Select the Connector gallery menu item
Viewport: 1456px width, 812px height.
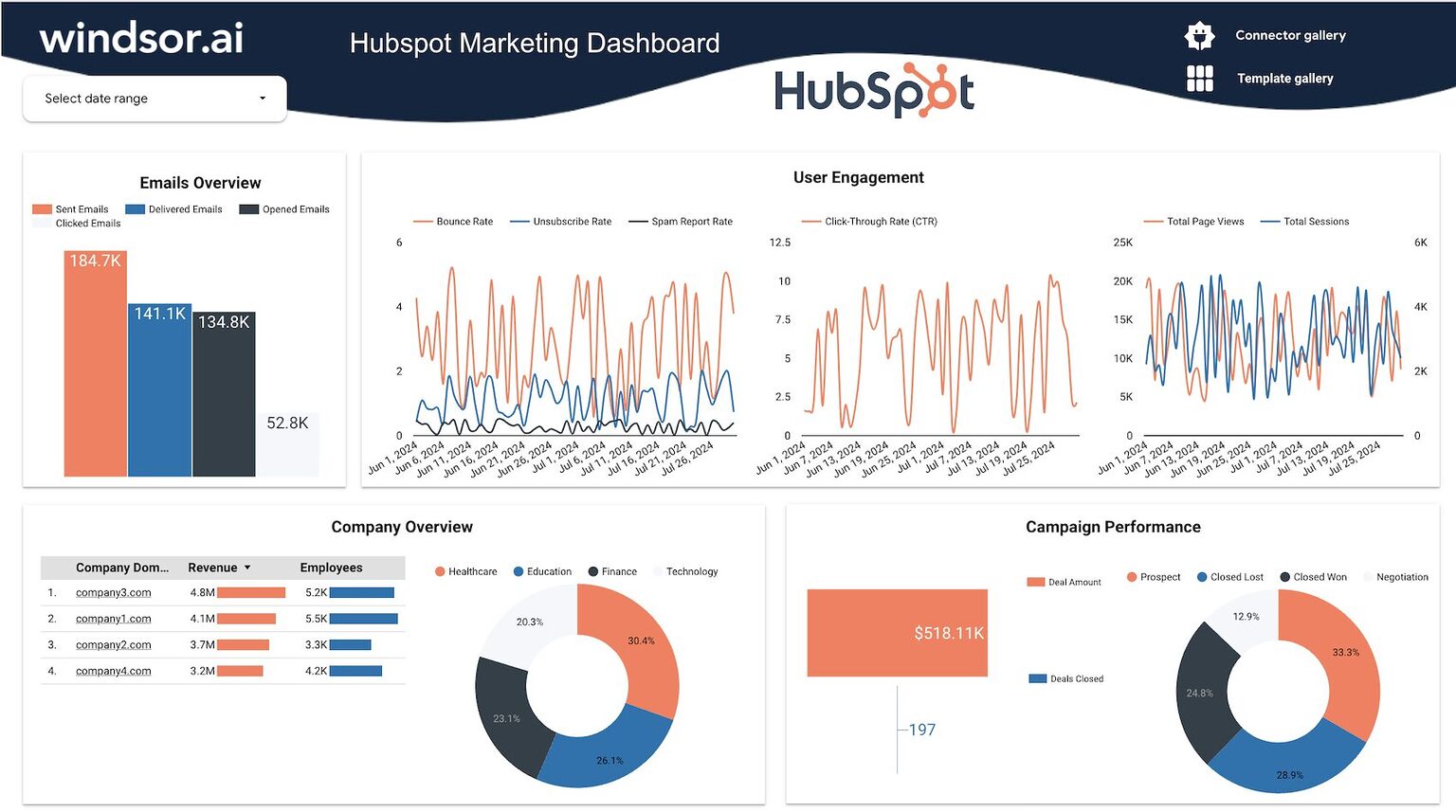pyautogui.click(x=1290, y=35)
